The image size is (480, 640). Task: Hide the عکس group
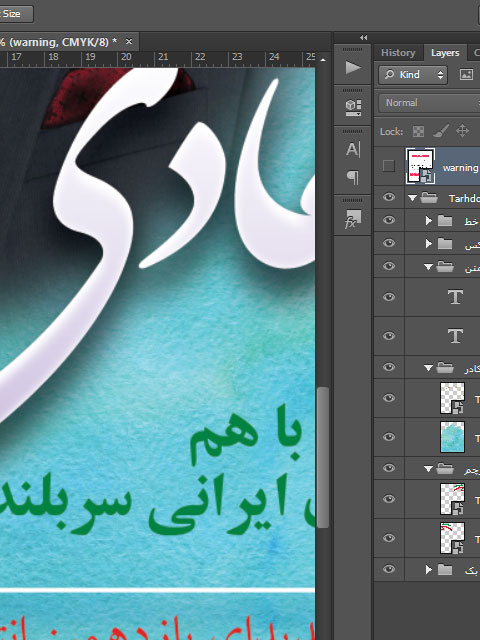click(x=389, y=243)
